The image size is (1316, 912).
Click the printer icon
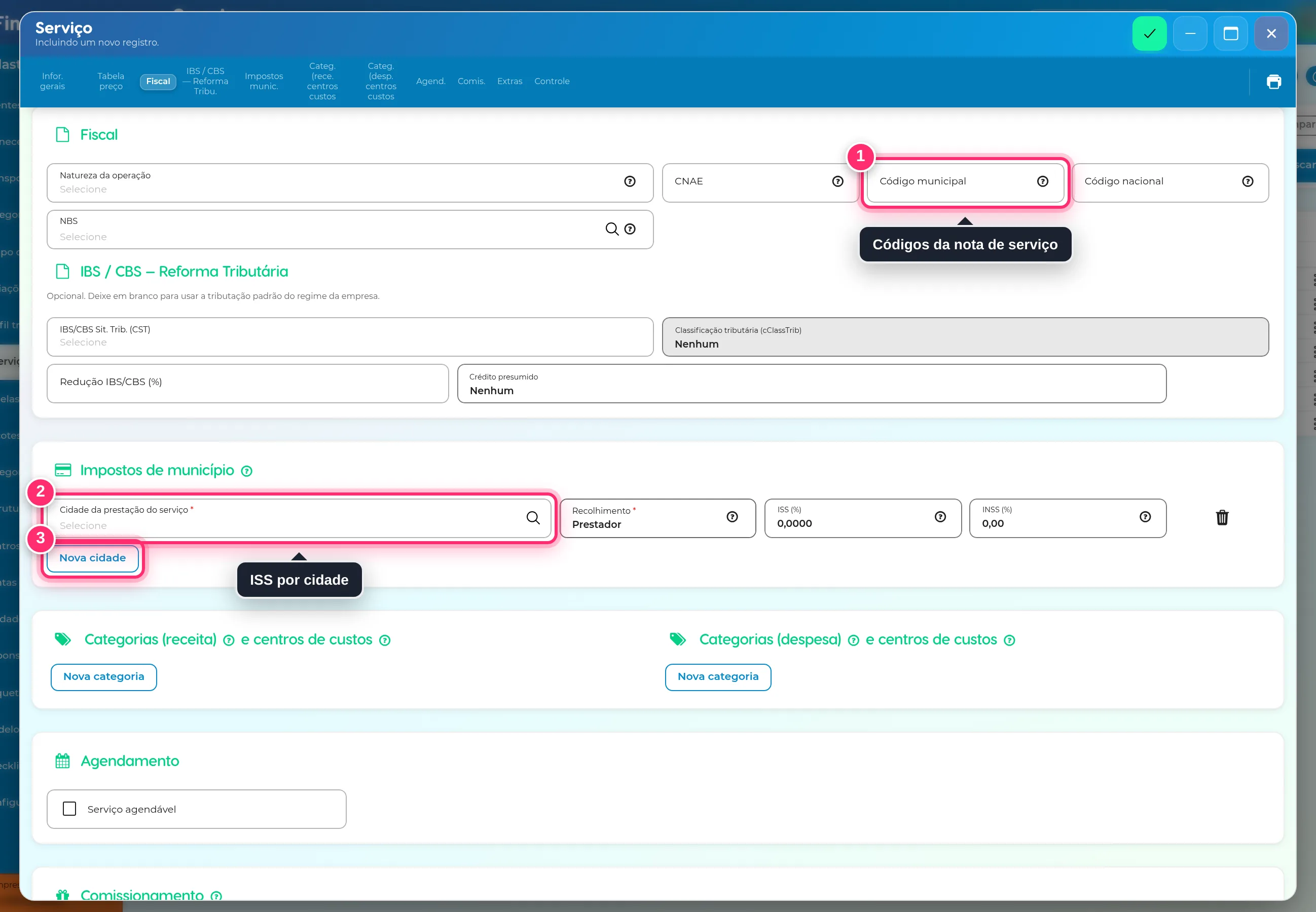click(x=1274, y=82)
